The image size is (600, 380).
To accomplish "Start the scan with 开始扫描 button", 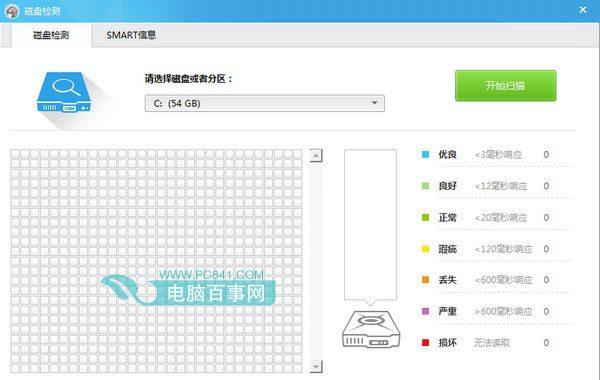I will [505, 86].
